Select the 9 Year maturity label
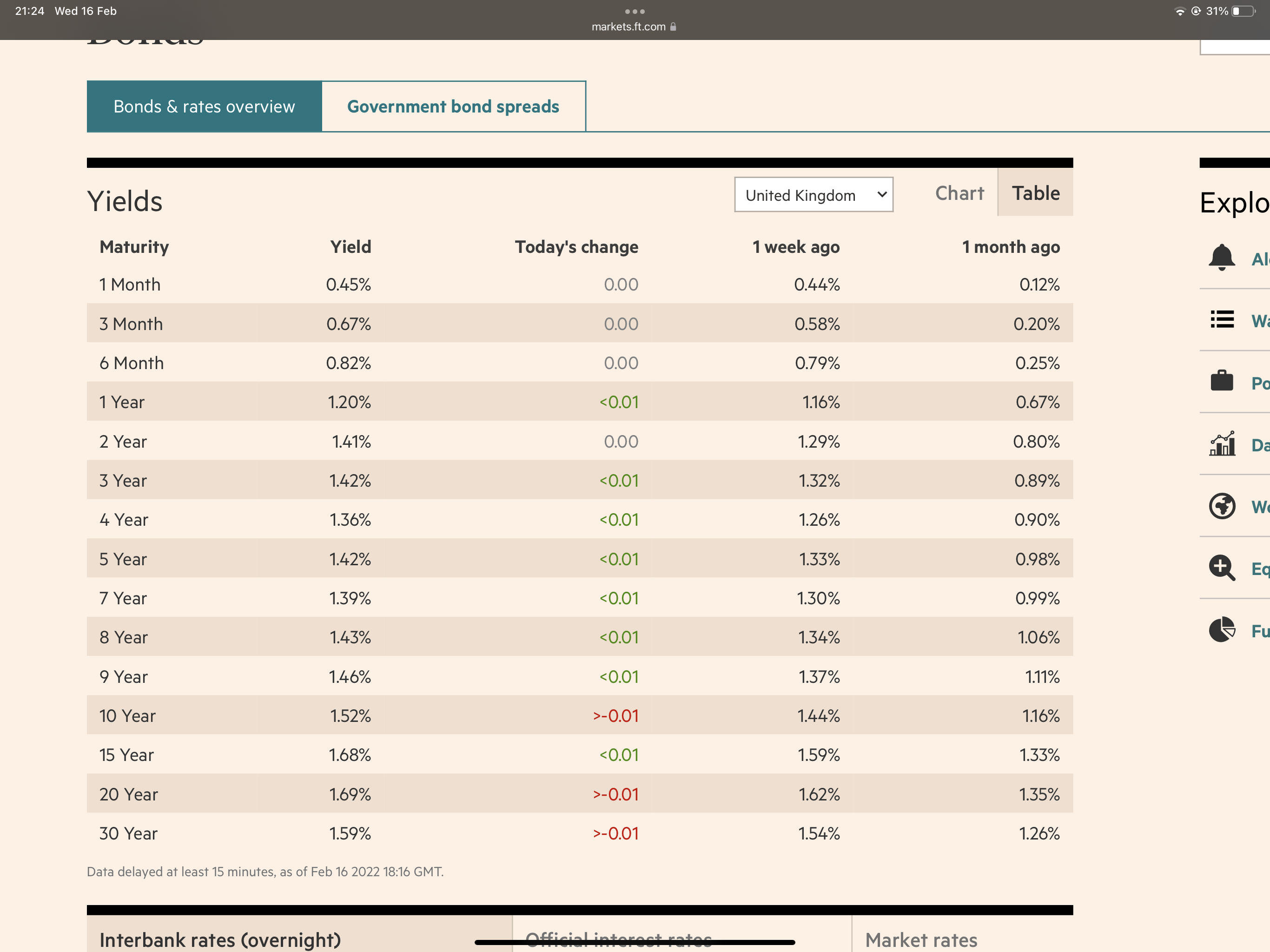The height and width of the screenshot is (952, 1270). 124,676
